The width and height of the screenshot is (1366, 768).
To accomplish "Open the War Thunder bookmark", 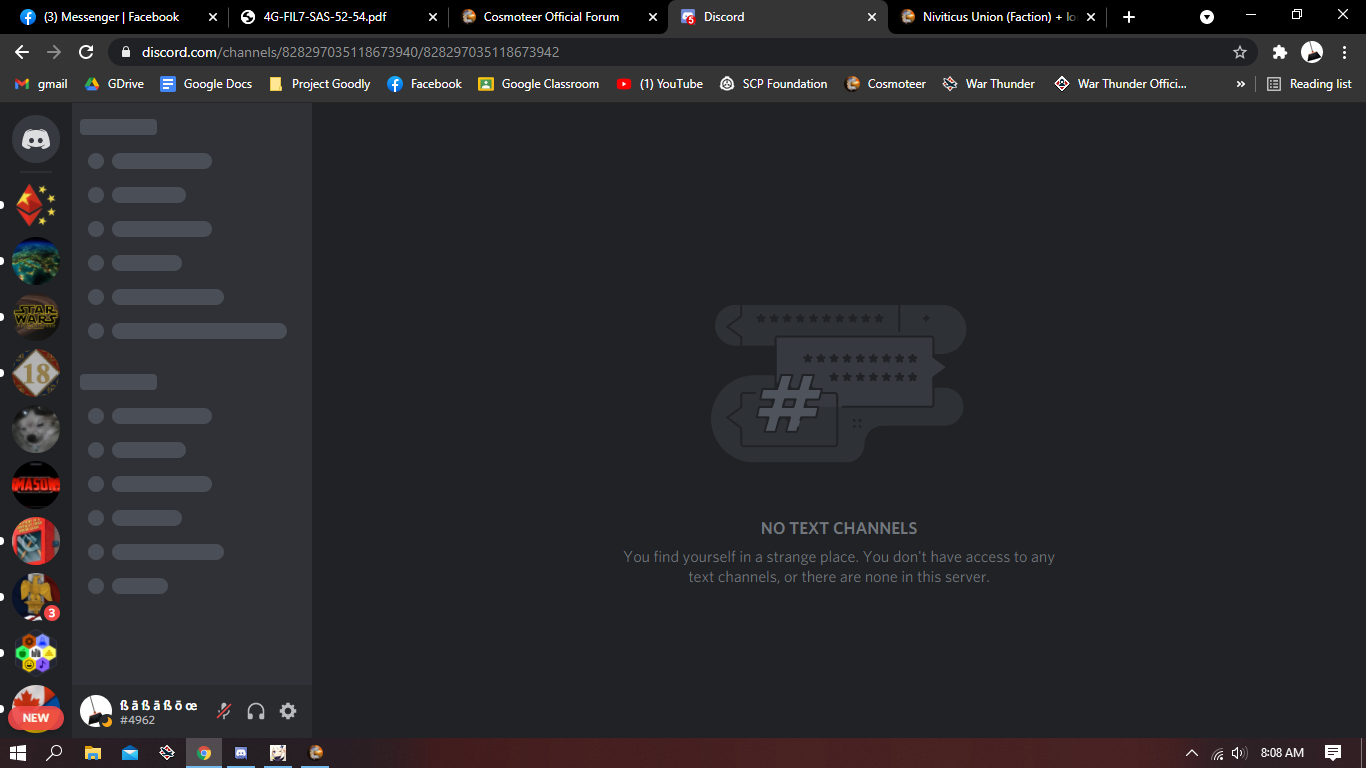I will (988, 84).
